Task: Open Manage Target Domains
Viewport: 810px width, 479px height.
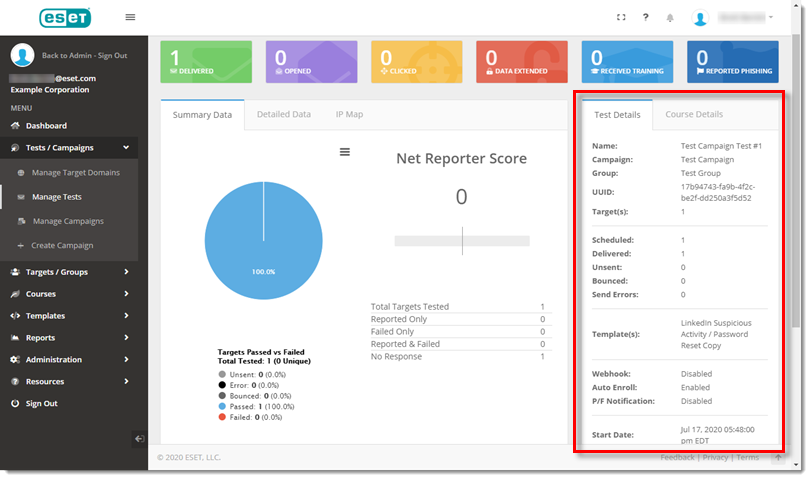Action: (75, 173)
